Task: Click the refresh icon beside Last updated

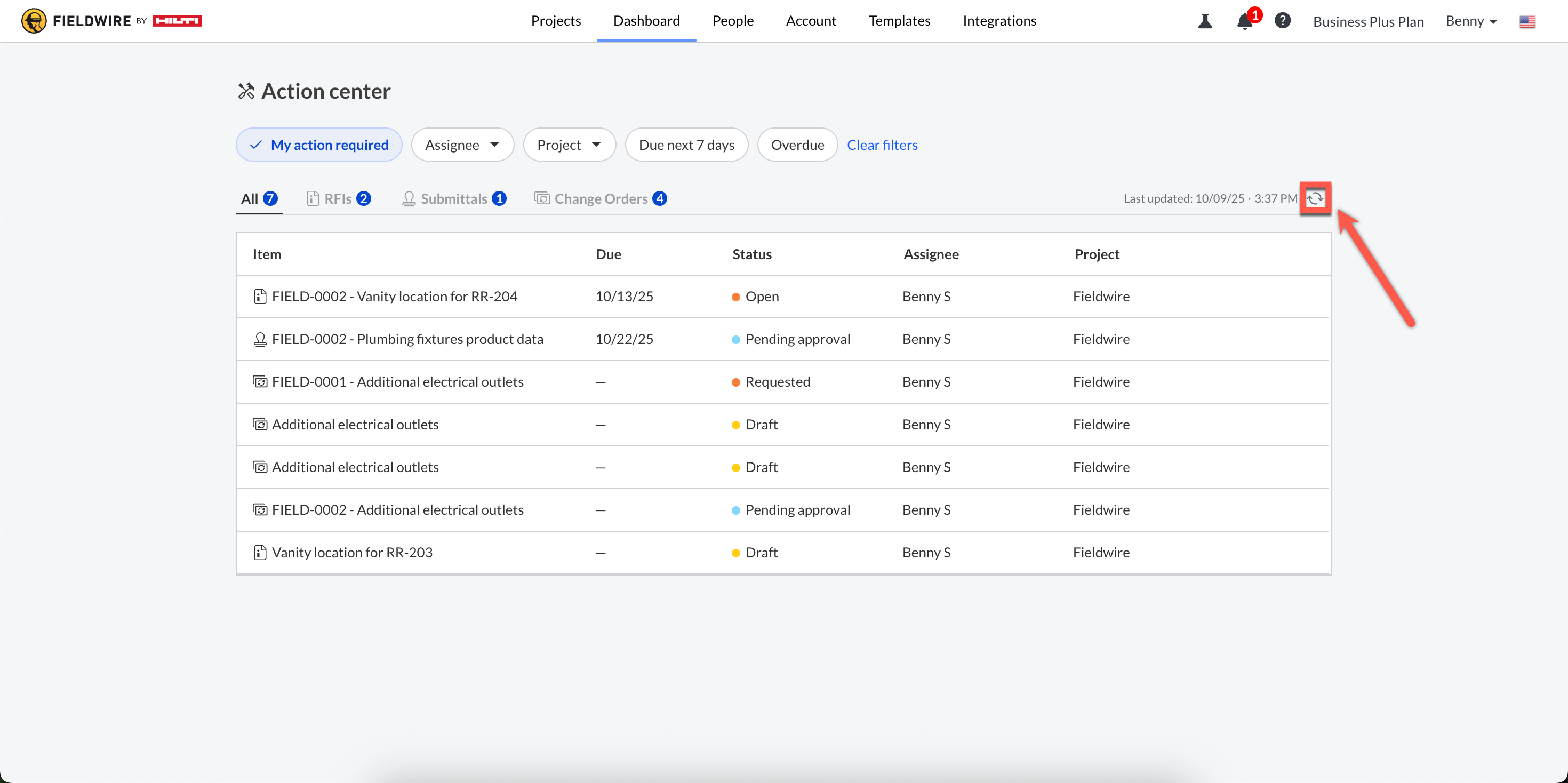Action: coord(1315,198)
